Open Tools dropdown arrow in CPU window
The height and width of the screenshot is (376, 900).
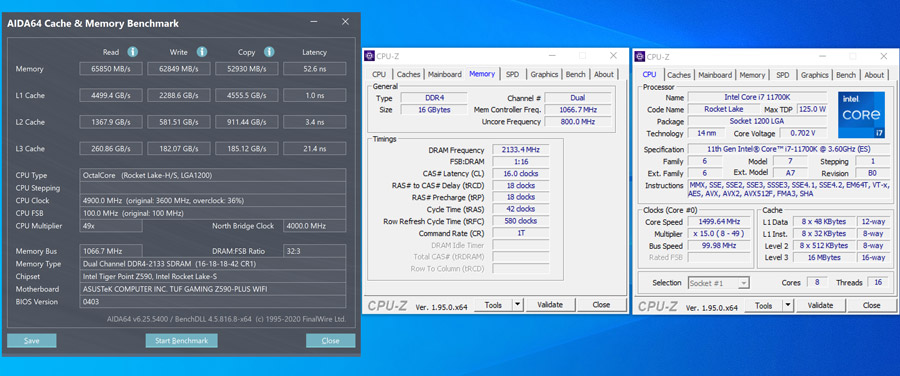pos(788,305)
